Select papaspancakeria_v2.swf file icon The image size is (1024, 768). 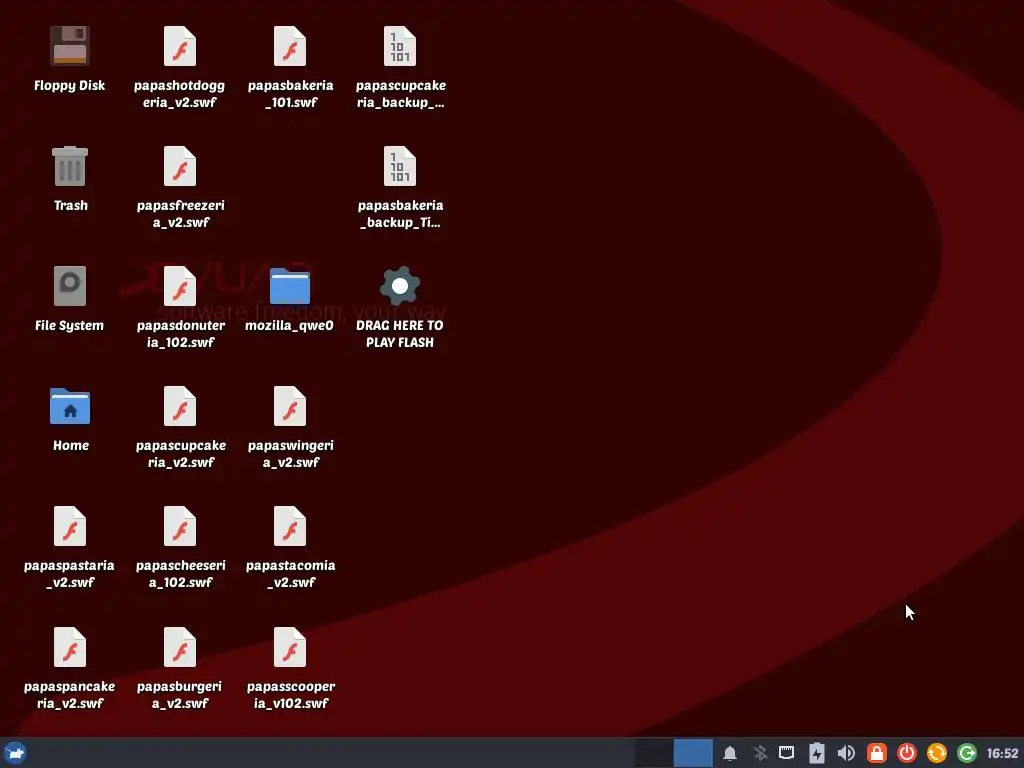pyautogui.click(x=70, y=647)
